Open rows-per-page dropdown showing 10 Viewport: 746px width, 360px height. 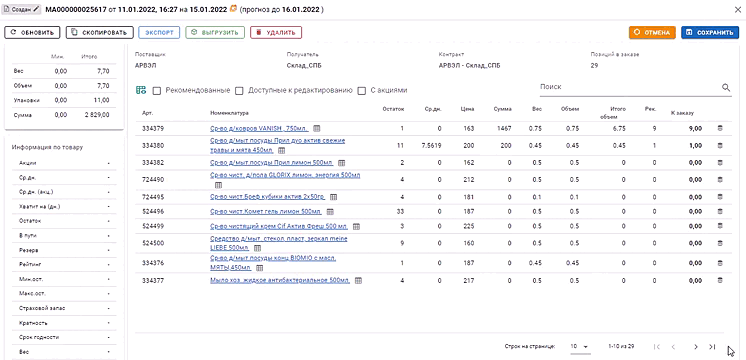[580, 347]
